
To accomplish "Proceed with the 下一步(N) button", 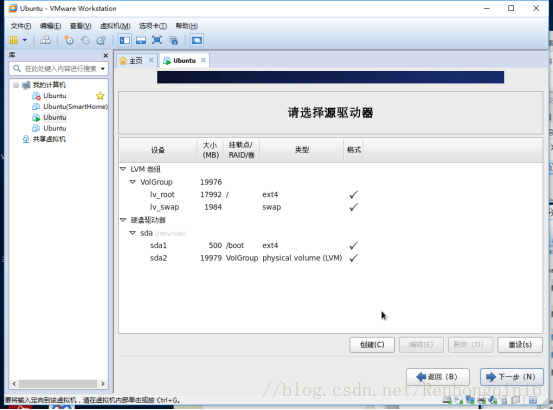I will click(512, 377).
